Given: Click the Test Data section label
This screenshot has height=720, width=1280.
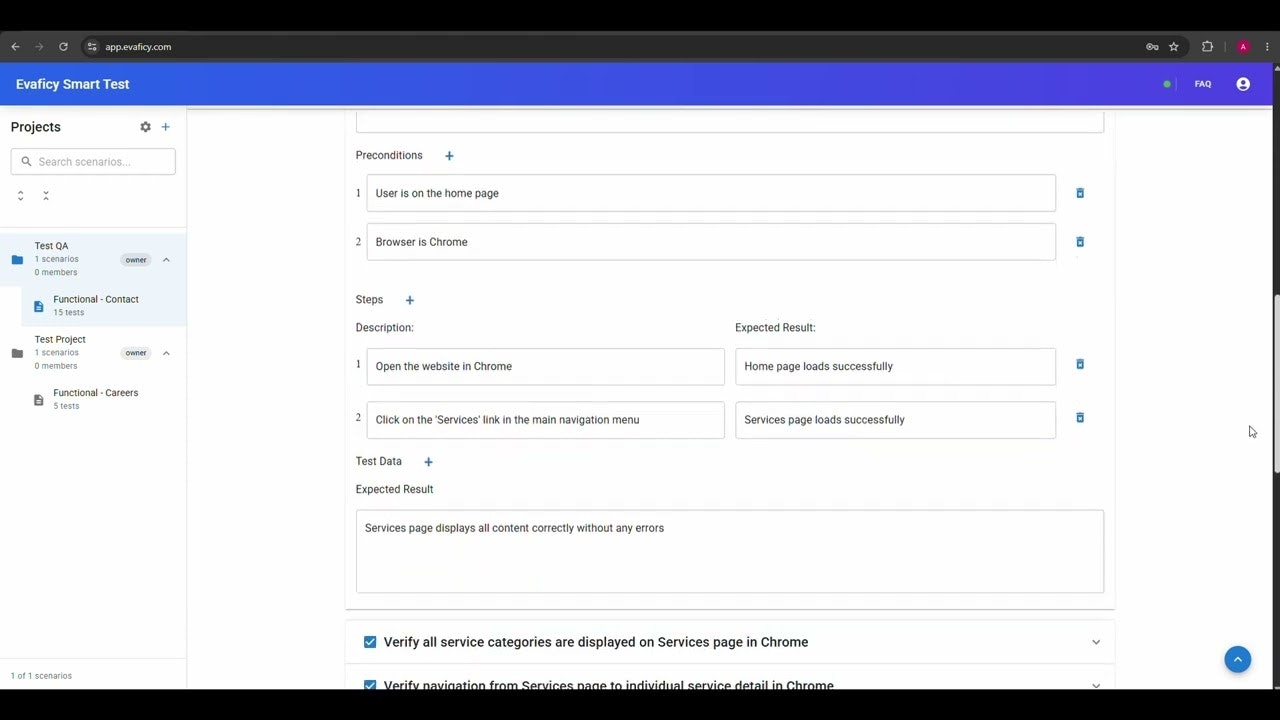Looking at the screenshot, I should point(379,461).
